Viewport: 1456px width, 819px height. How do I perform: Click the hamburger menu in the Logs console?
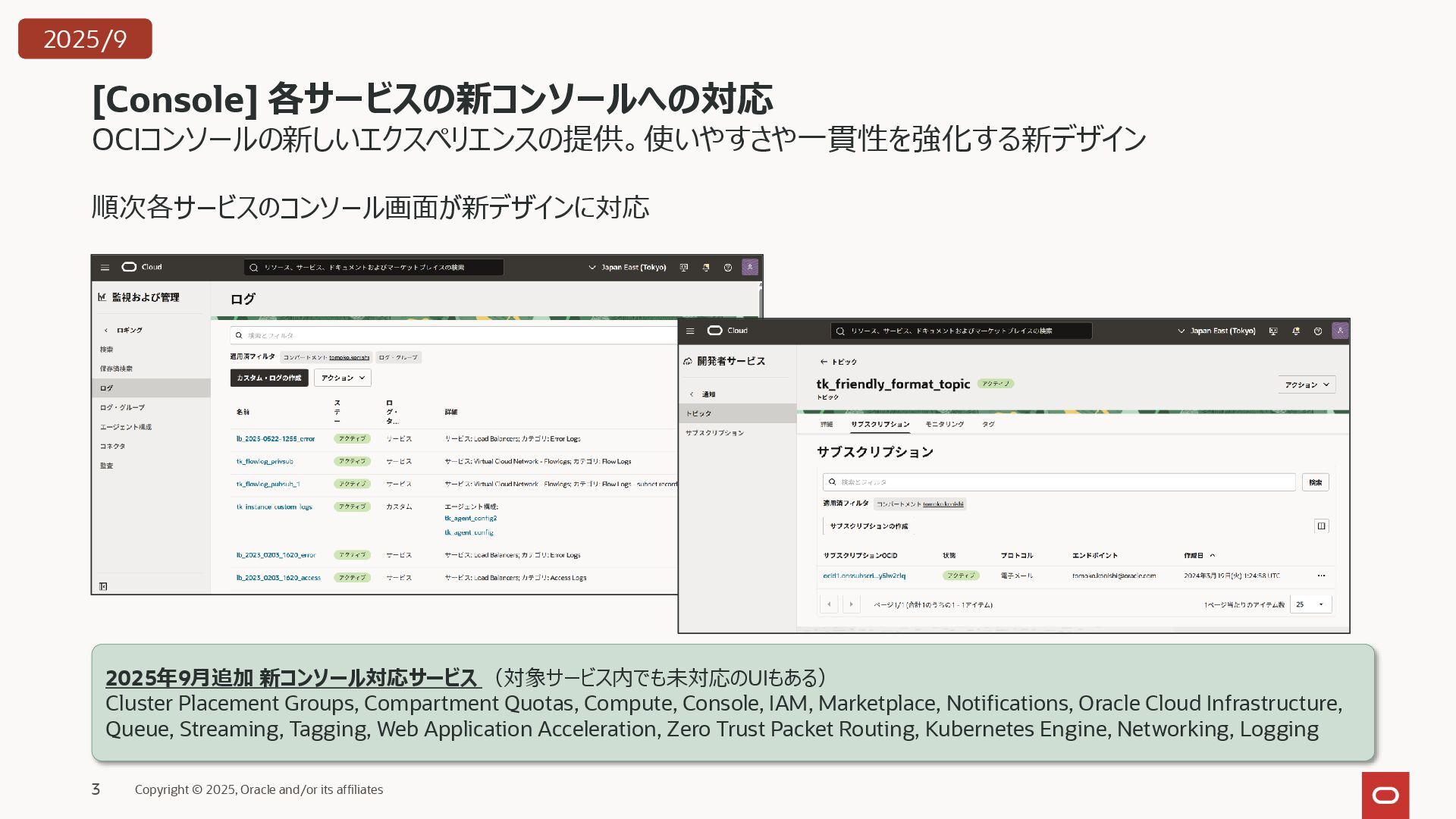[105, 268]
